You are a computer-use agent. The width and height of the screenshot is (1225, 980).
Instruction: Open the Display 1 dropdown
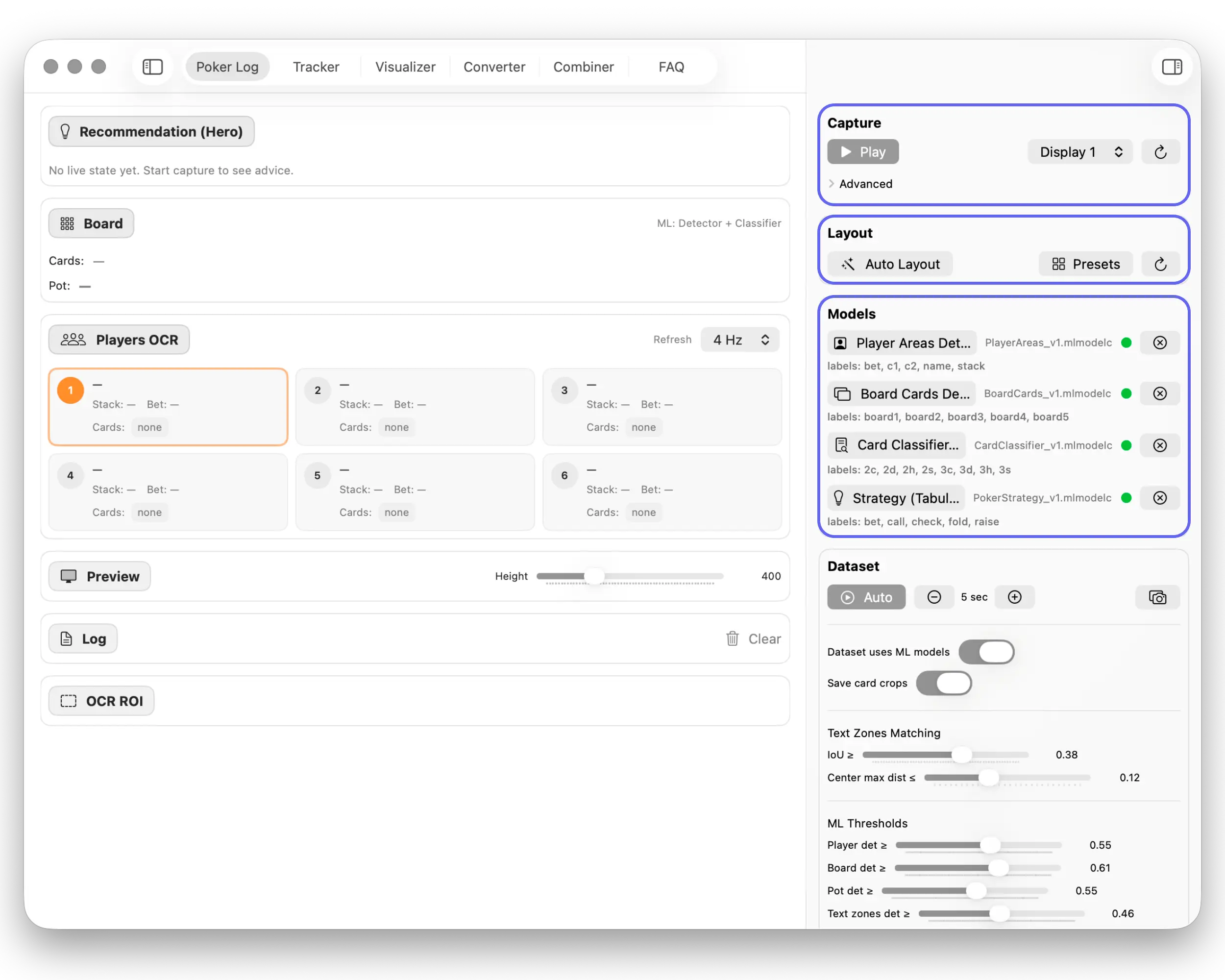pos(1079,152)
